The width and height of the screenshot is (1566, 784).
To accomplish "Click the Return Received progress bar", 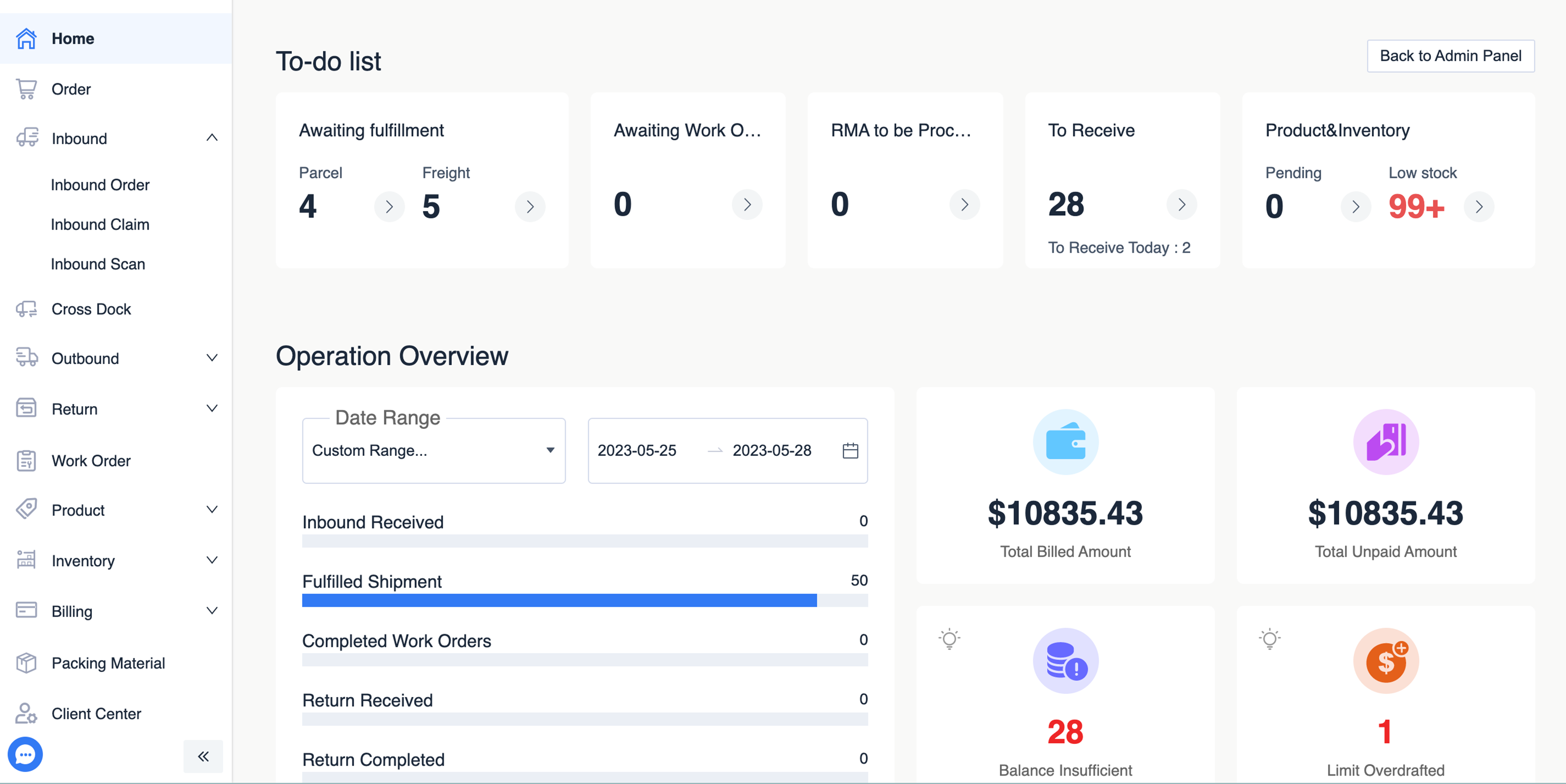I will (585, 719).
